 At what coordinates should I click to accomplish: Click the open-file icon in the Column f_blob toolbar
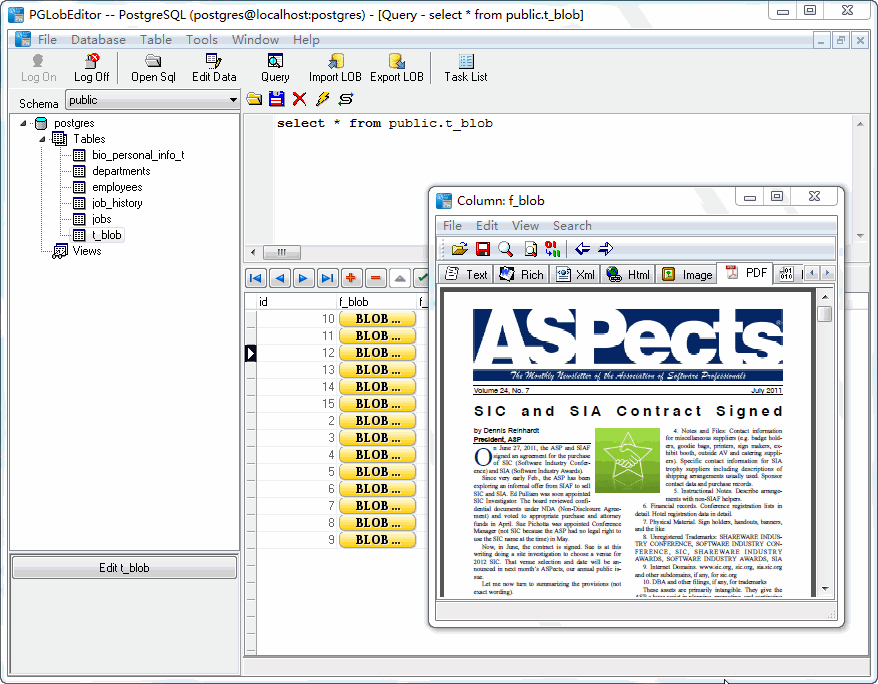click(459, 249)
